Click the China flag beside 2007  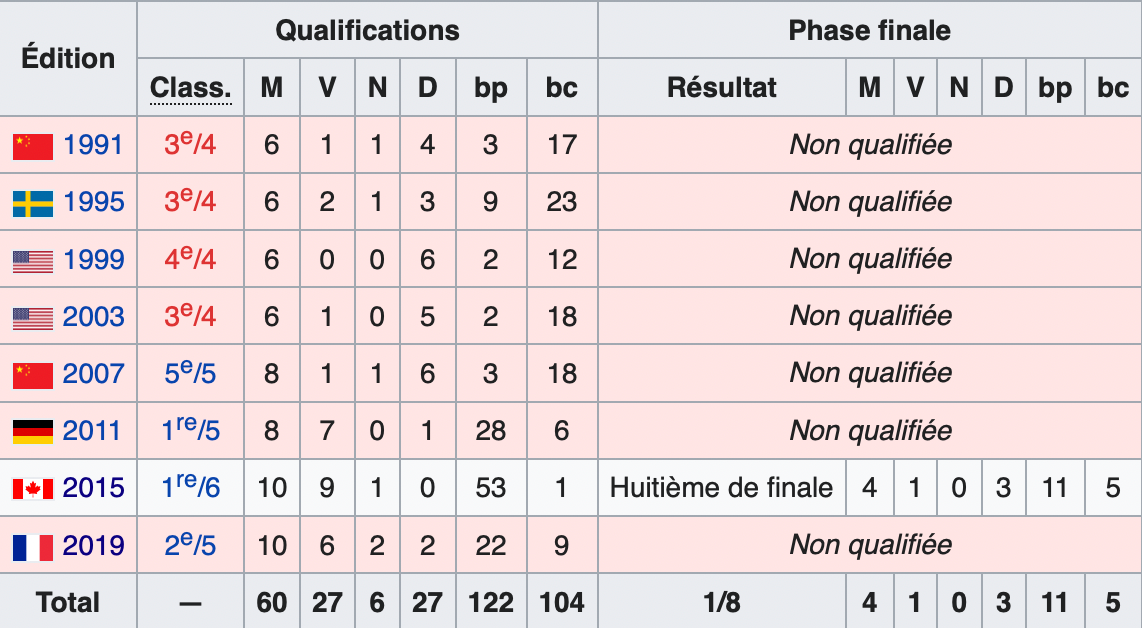click(33, 375)
